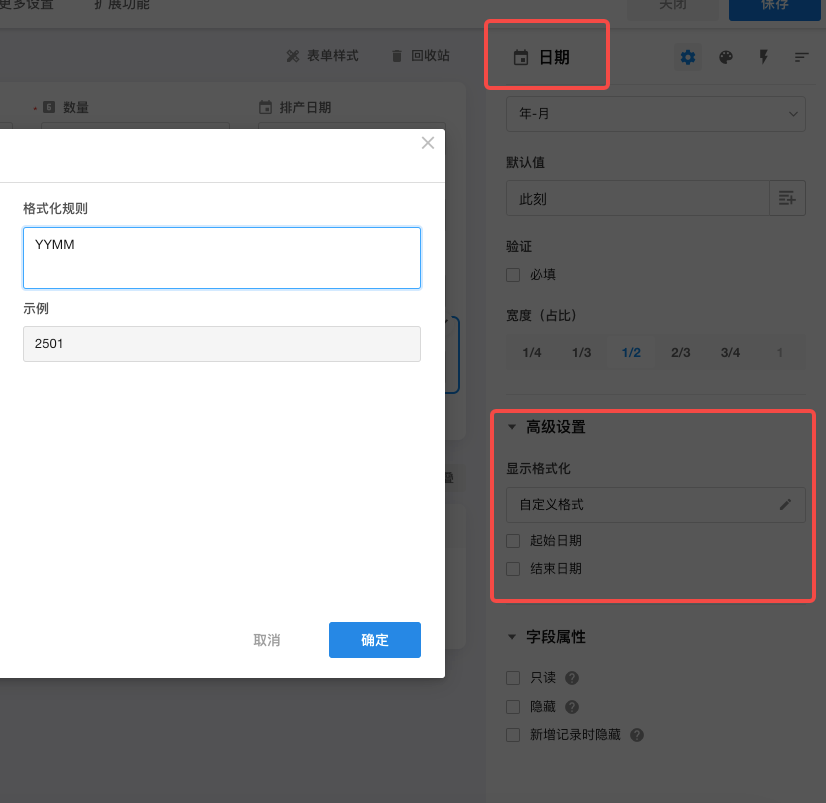The image size is (826, 803).
Task: Click the default value list-add icon
Action: [787, 199]
